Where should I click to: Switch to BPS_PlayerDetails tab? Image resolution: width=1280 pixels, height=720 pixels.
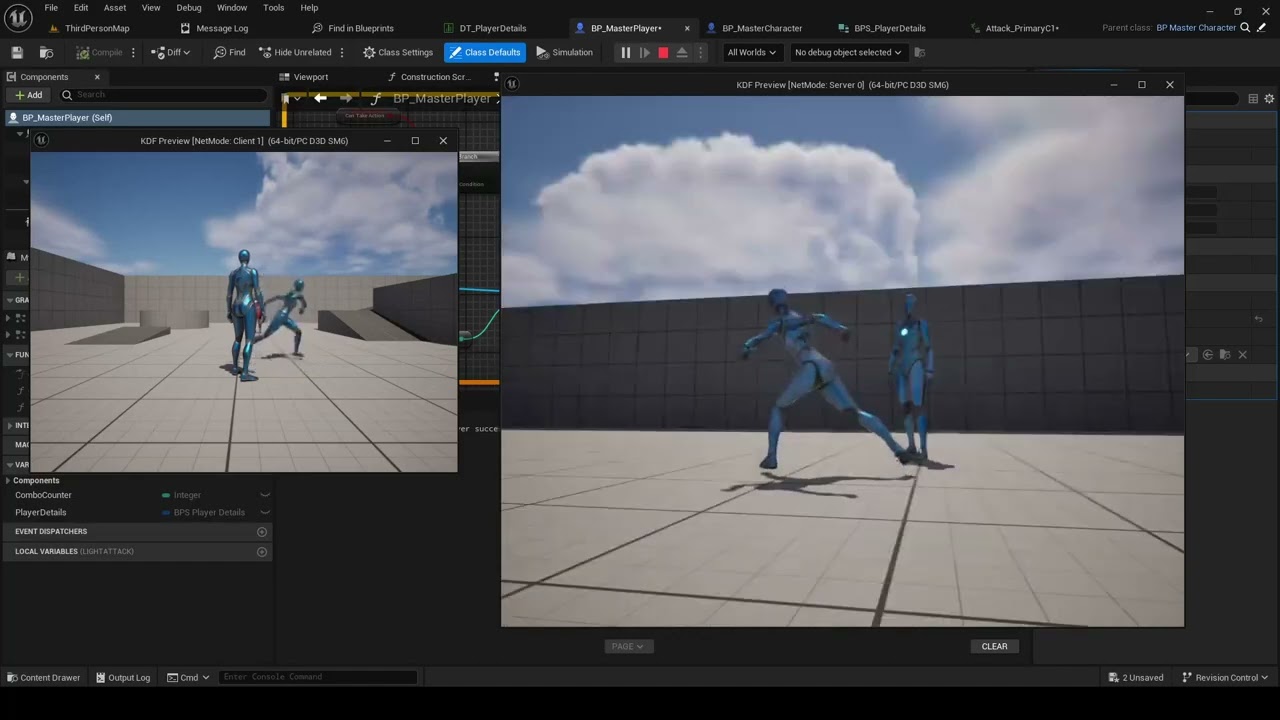click(890, 28)
